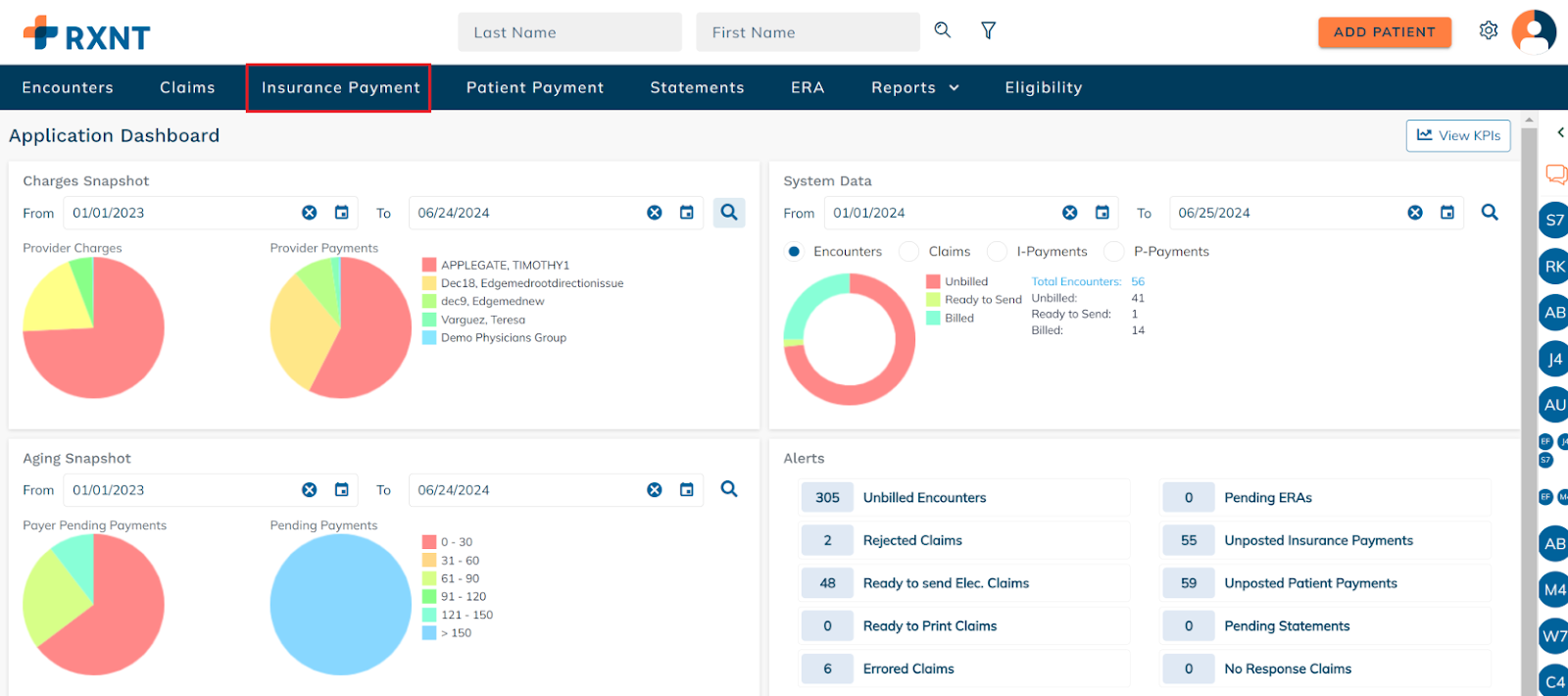The image size is (1568, 696).
Task: Click the View KPIs button
Action: click(1457, 136)
